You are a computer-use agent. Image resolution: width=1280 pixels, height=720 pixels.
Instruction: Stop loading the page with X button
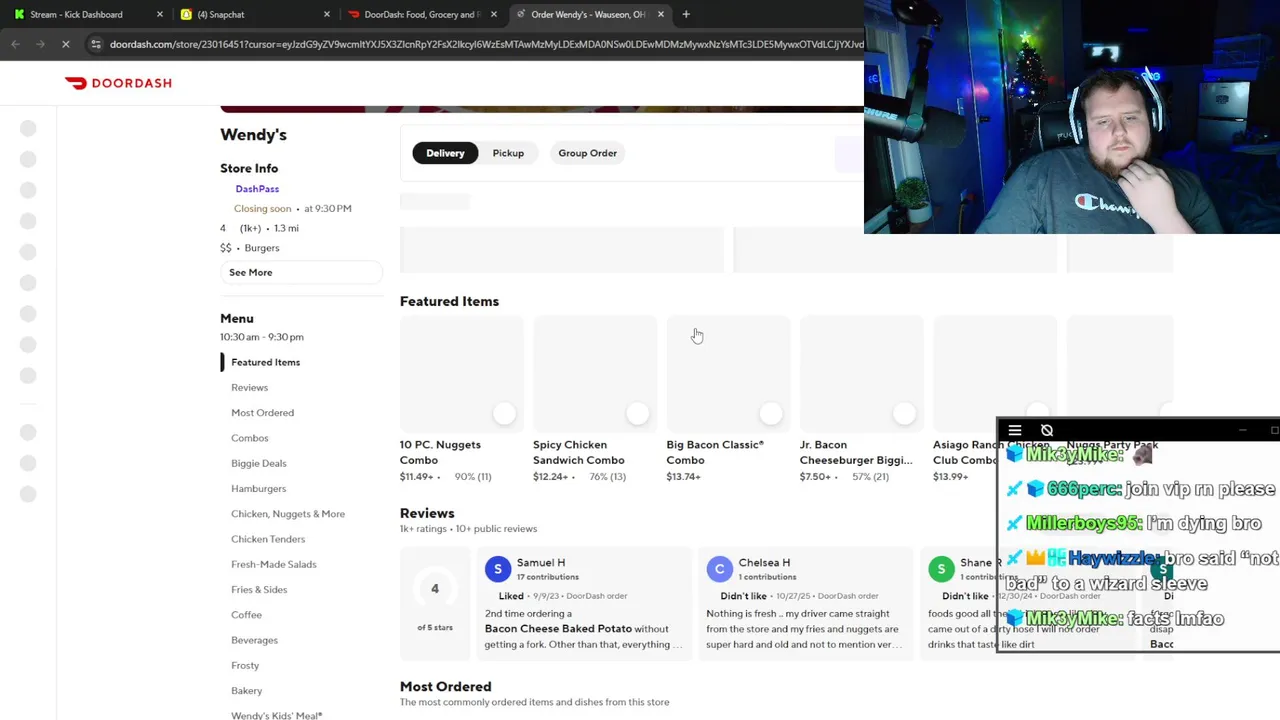[x=65, y=44]
